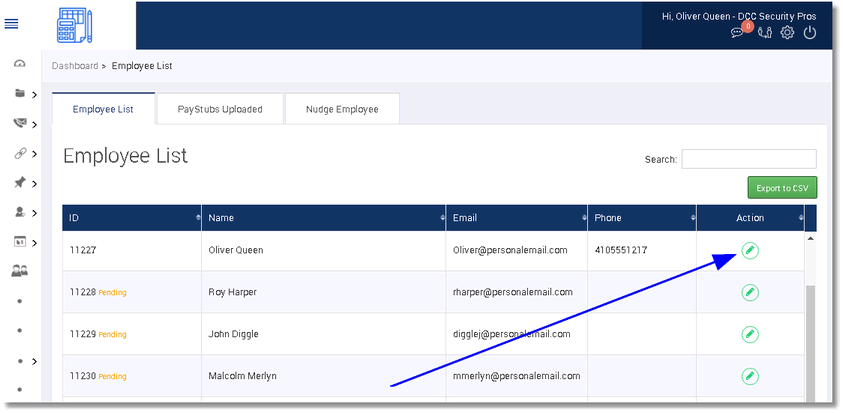Click the email mmerlyn@personalemail.com

[x=517, y=376]
